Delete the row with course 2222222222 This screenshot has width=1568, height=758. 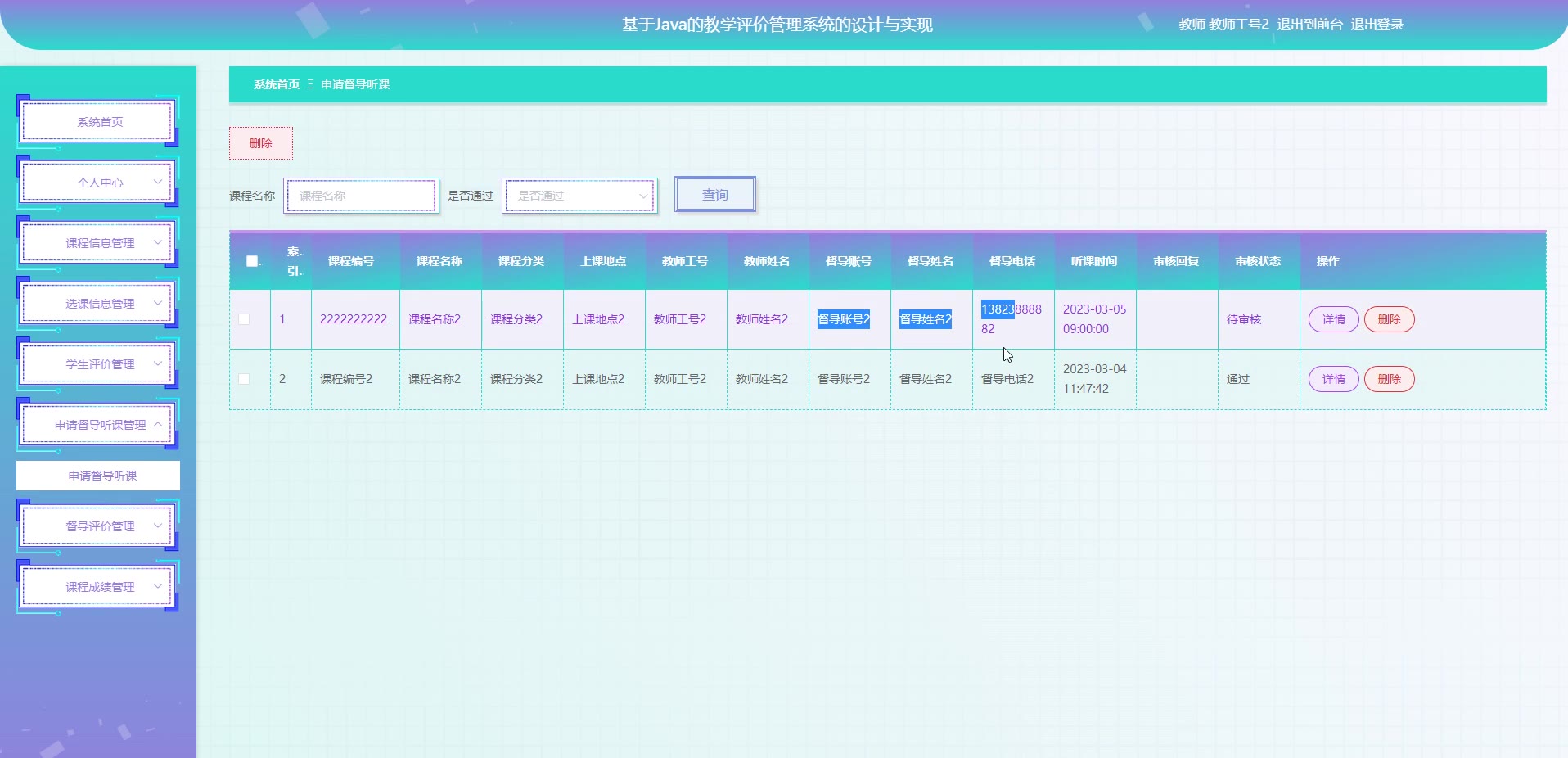tap(1390, 319)
